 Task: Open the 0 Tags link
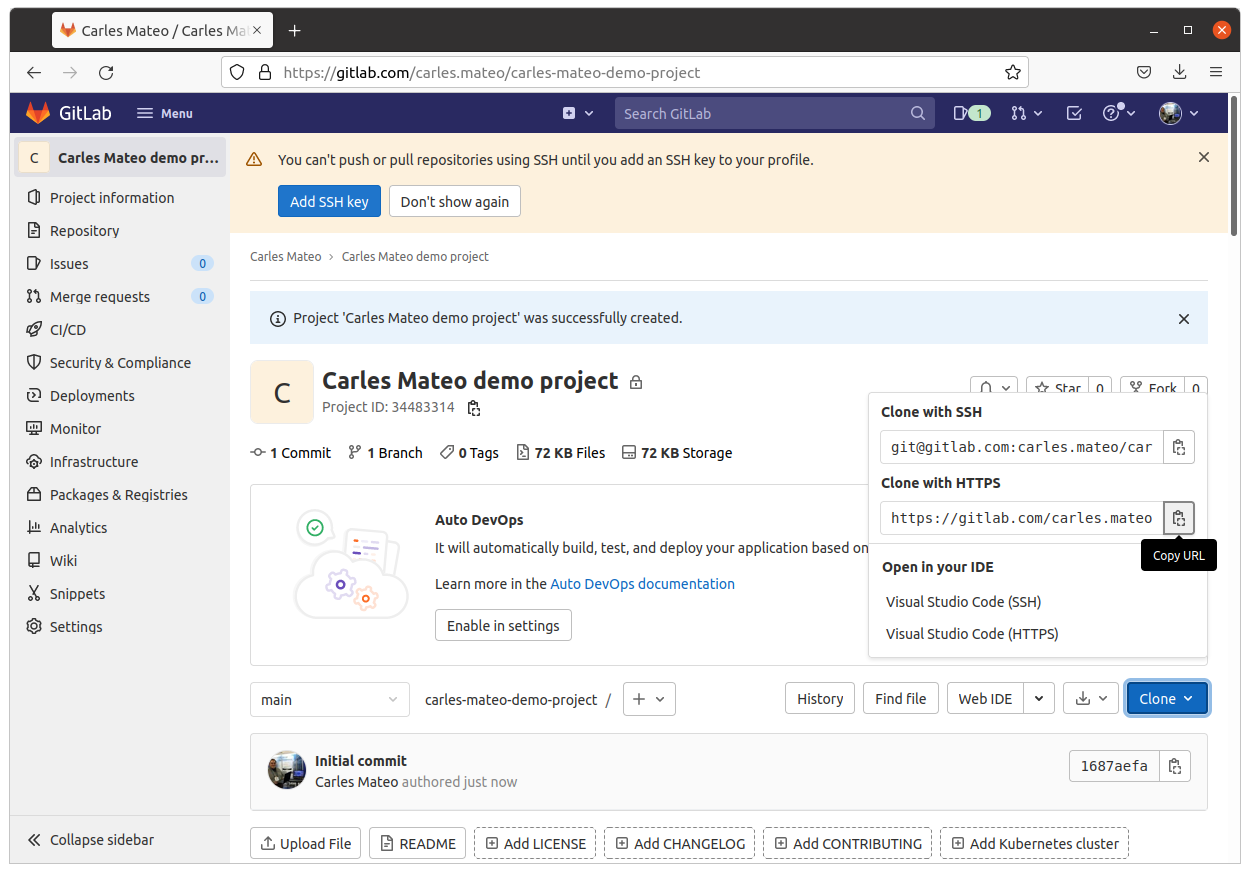pyautogui.click(x=469, y=453)
